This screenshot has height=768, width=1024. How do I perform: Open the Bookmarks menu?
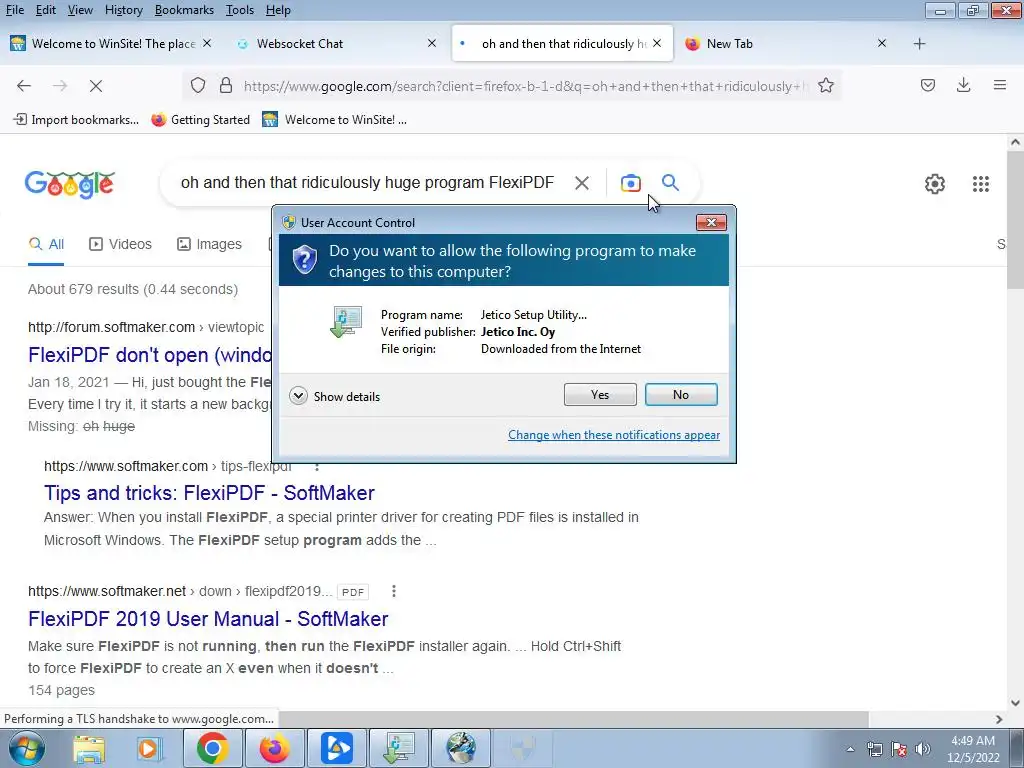pyautogui.click(x=184, y=10)
